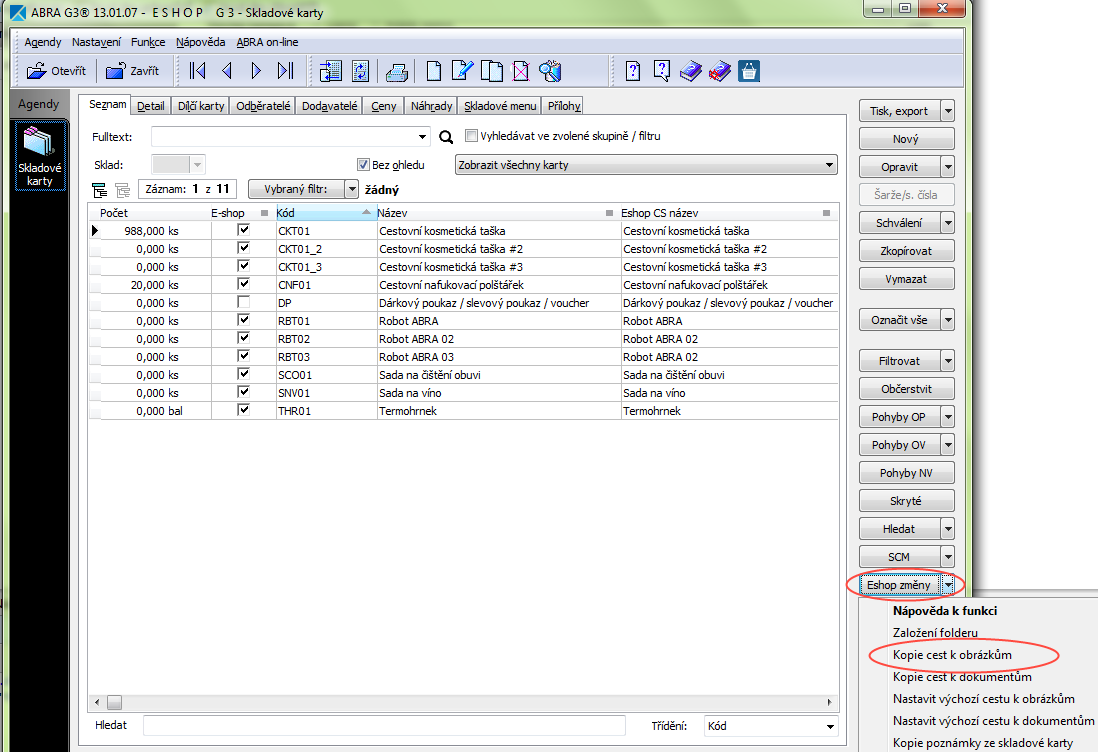Click the Zavřít toolbar button
The image size is (1098, 752).
(132, 71)
